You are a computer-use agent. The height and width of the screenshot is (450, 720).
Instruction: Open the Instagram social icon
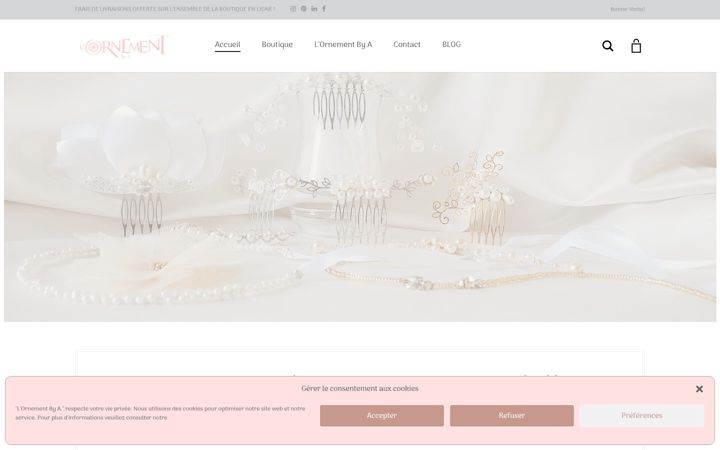pos(293,9)
